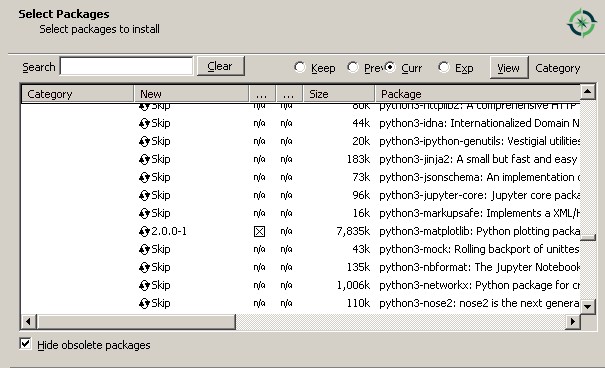The width and height of the screenshot is (605, 368).
Task: Click the 44k size cell
Action: [x=361, y=123]
